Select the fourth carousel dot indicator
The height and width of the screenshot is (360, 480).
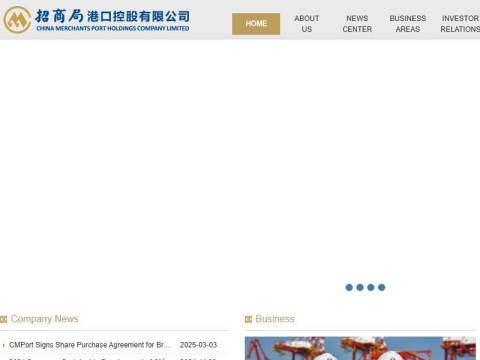coord(382,287)
